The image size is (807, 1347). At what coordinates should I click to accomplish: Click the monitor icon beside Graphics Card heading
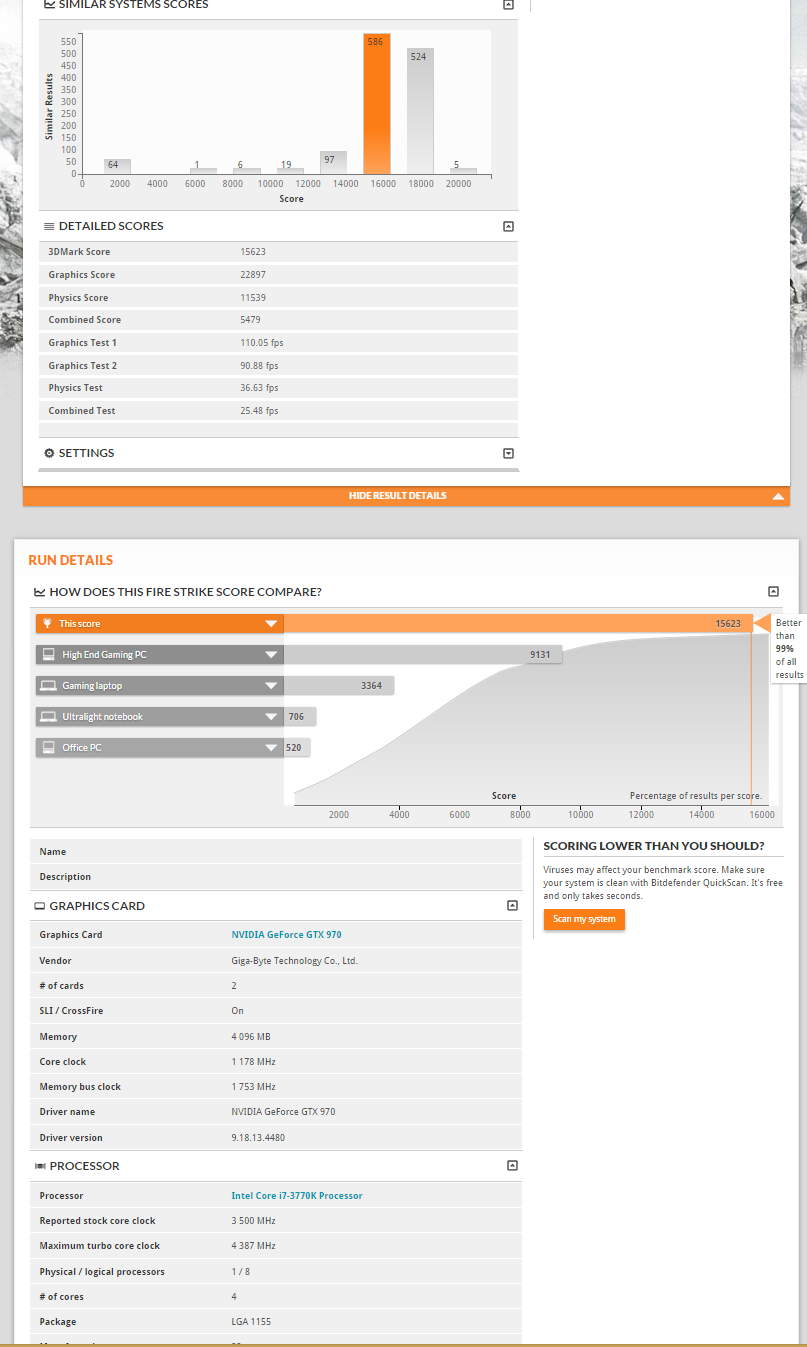tap(40, 906)
